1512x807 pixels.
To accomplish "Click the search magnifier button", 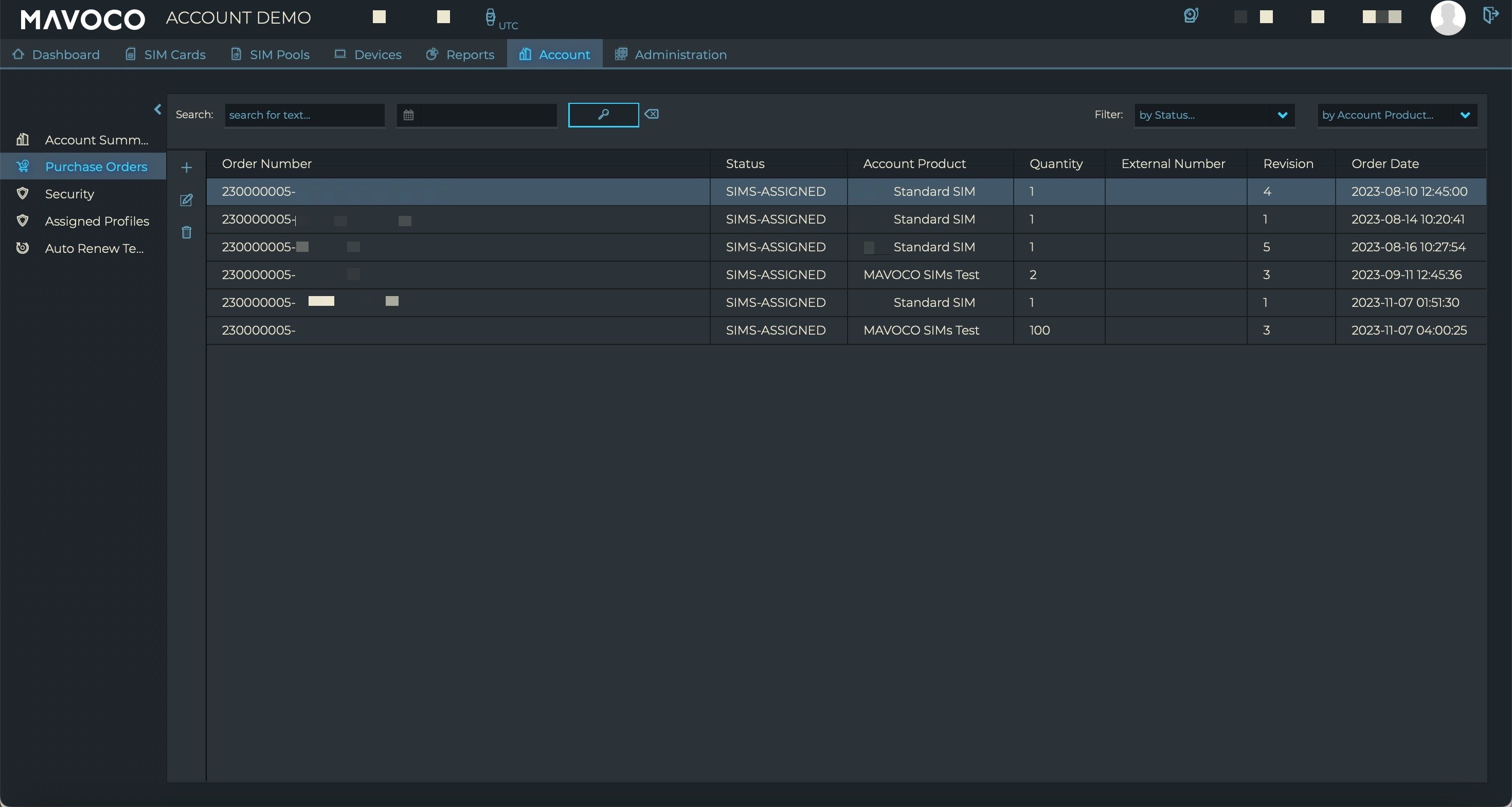I will [x=603, y=114].
